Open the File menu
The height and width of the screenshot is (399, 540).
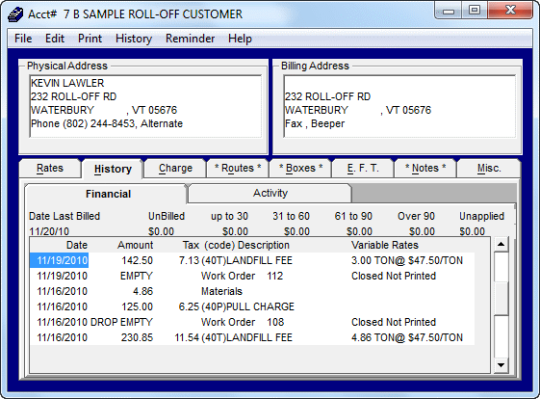[x=23, y=38]
